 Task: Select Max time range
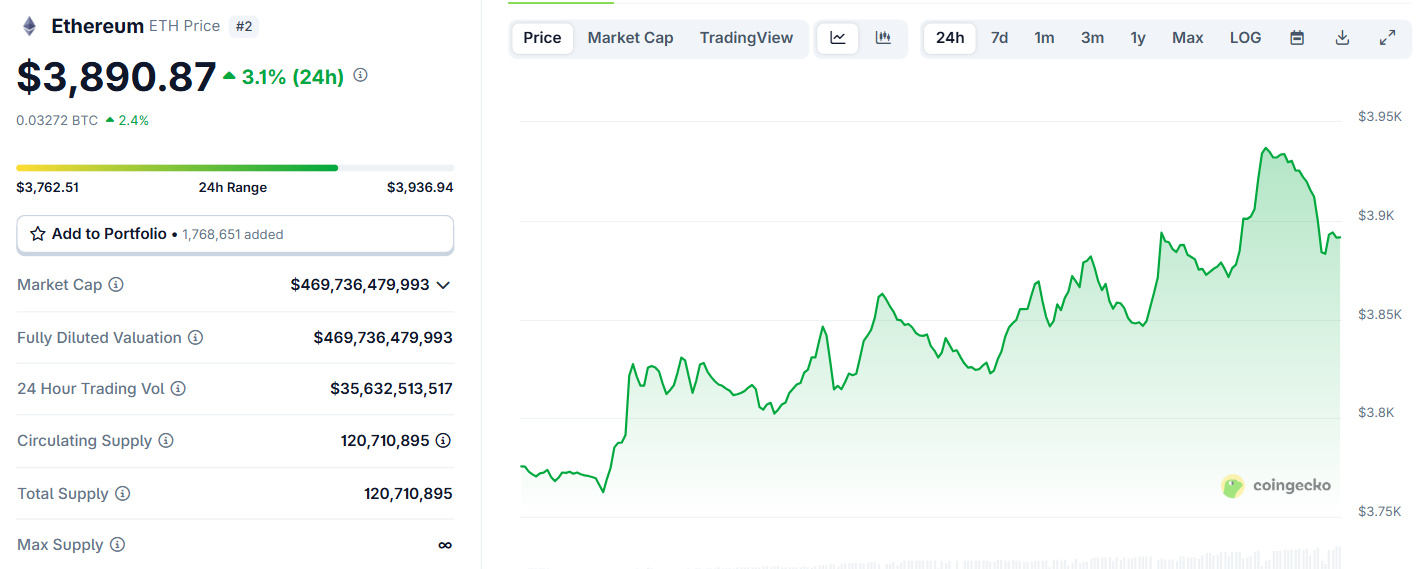click(1188, 38)
